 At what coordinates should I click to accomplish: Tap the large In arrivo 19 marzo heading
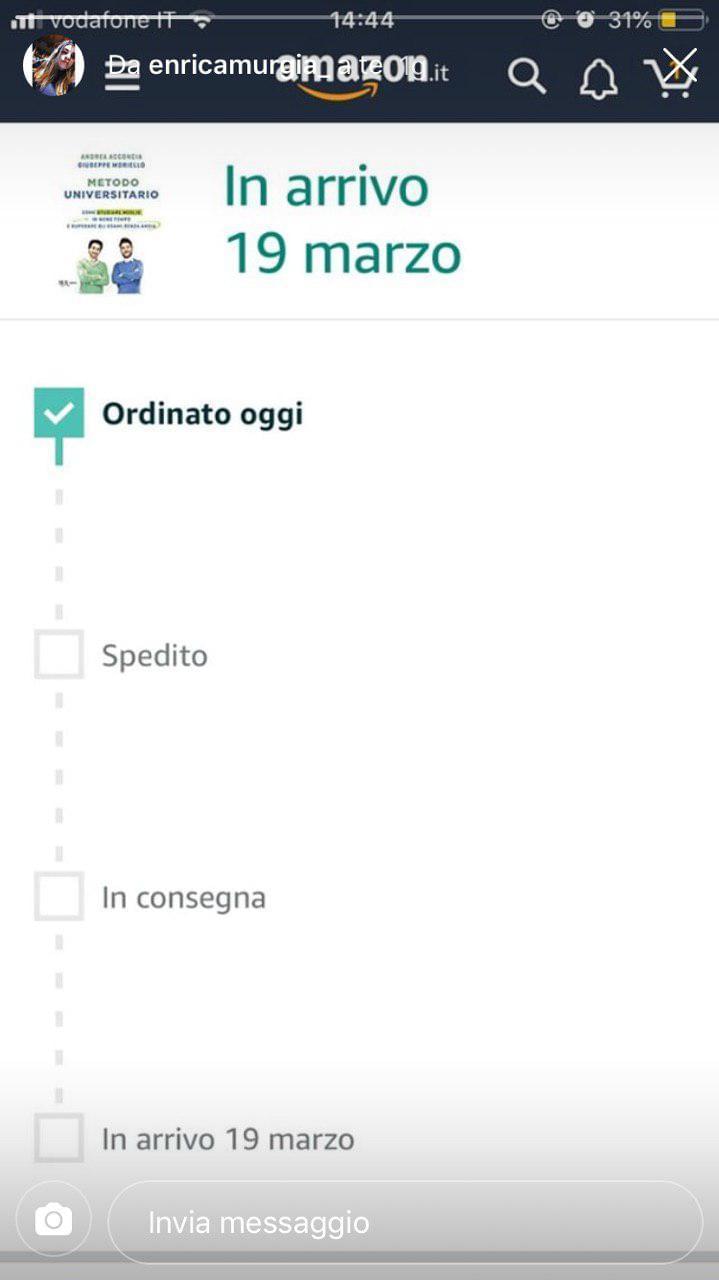click(340, 220)
